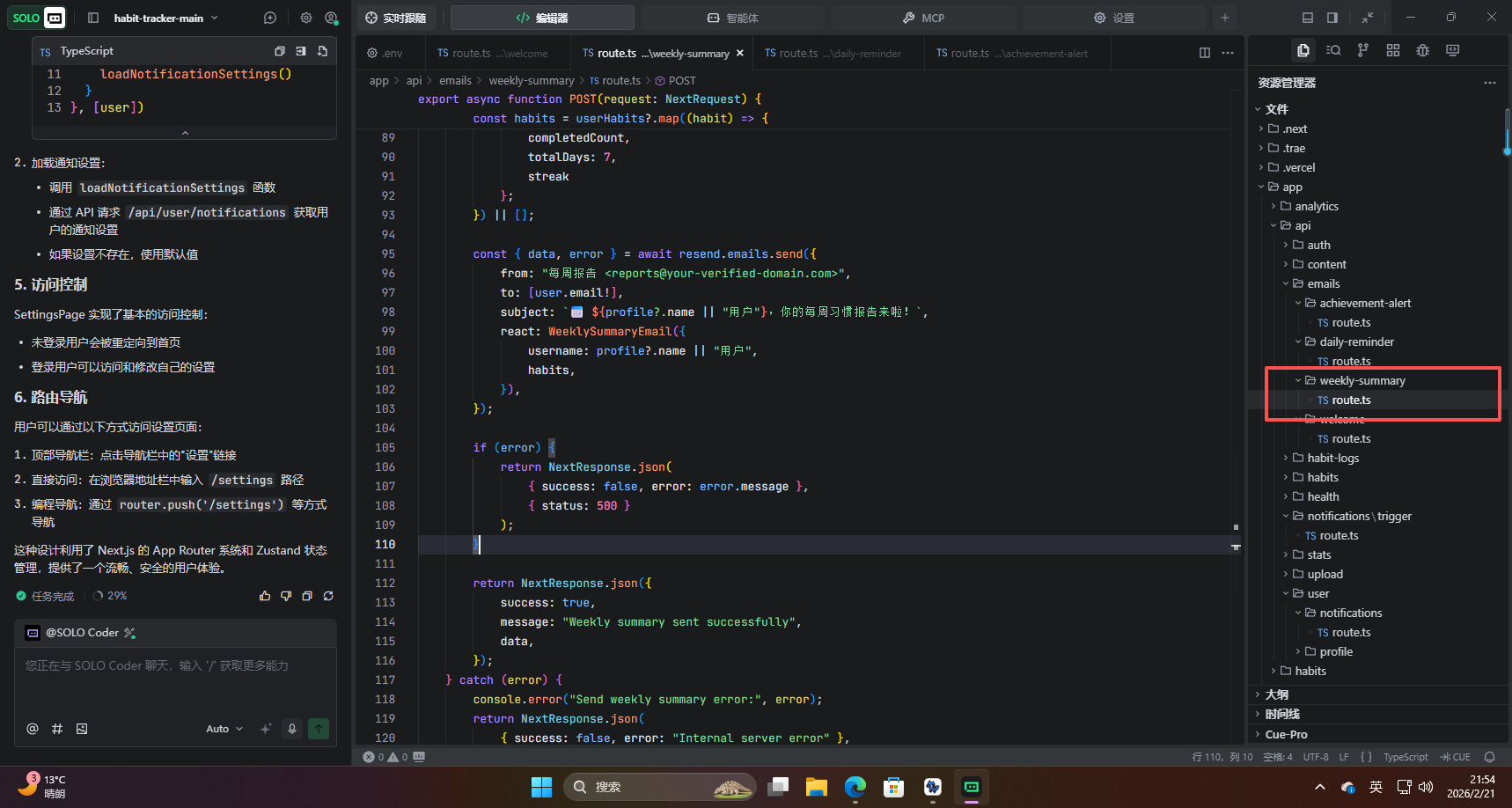Collapse the TypeScript code block chevron
This screenshot has height=808, width=1512.
(x=185, y=133)
